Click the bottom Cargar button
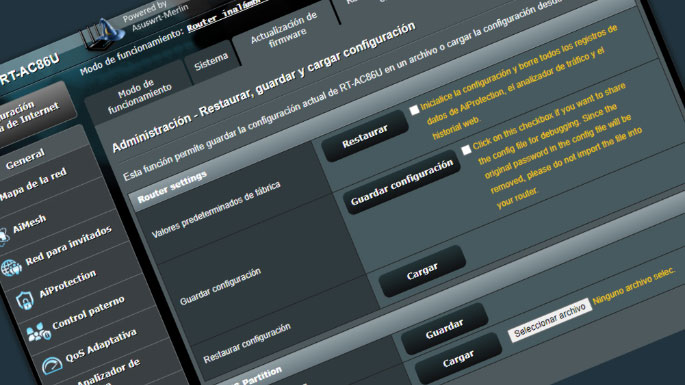 tap(458, 359)
